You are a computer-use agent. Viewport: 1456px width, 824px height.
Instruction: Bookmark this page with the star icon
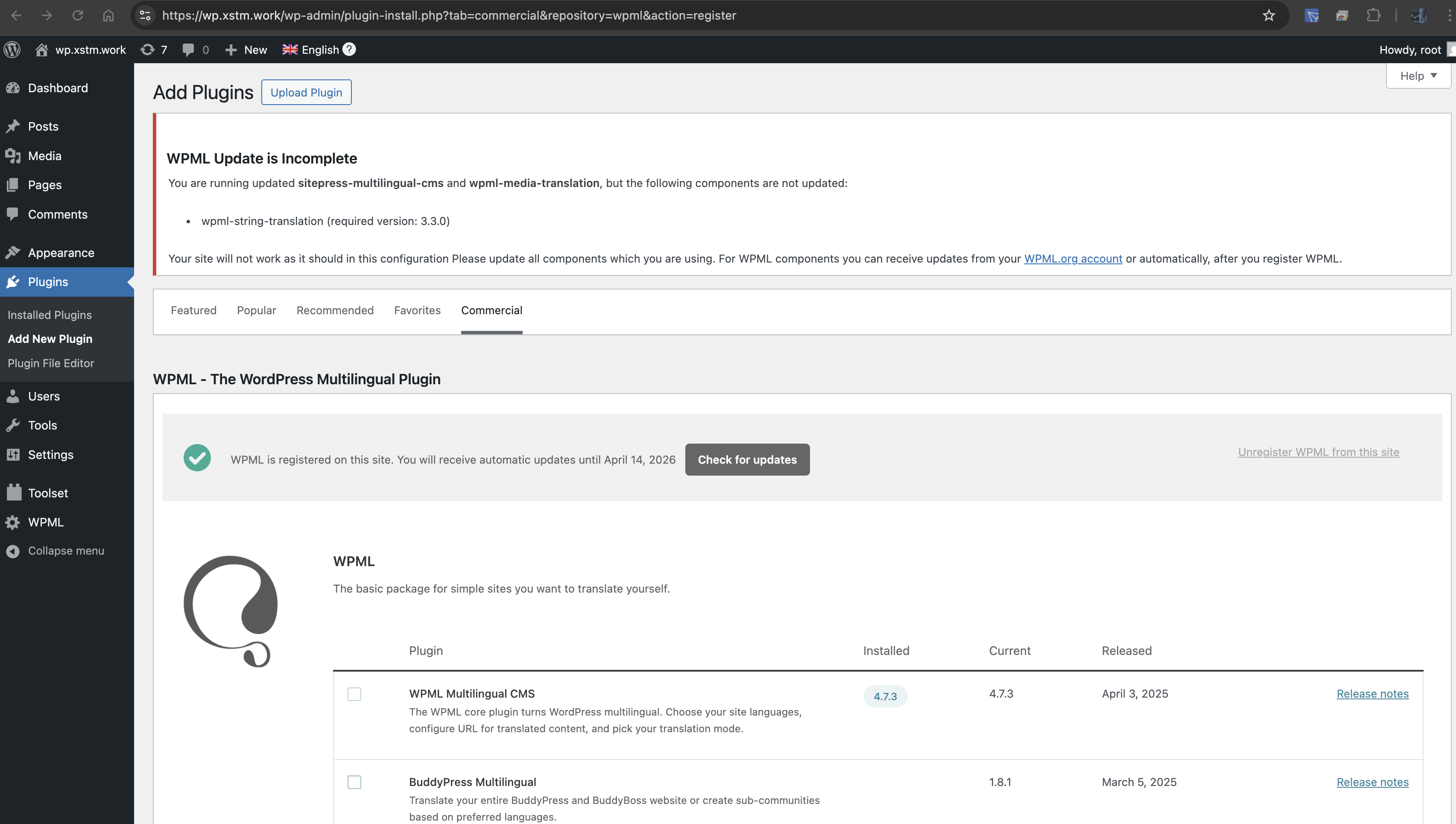[x=1269, y=15]
